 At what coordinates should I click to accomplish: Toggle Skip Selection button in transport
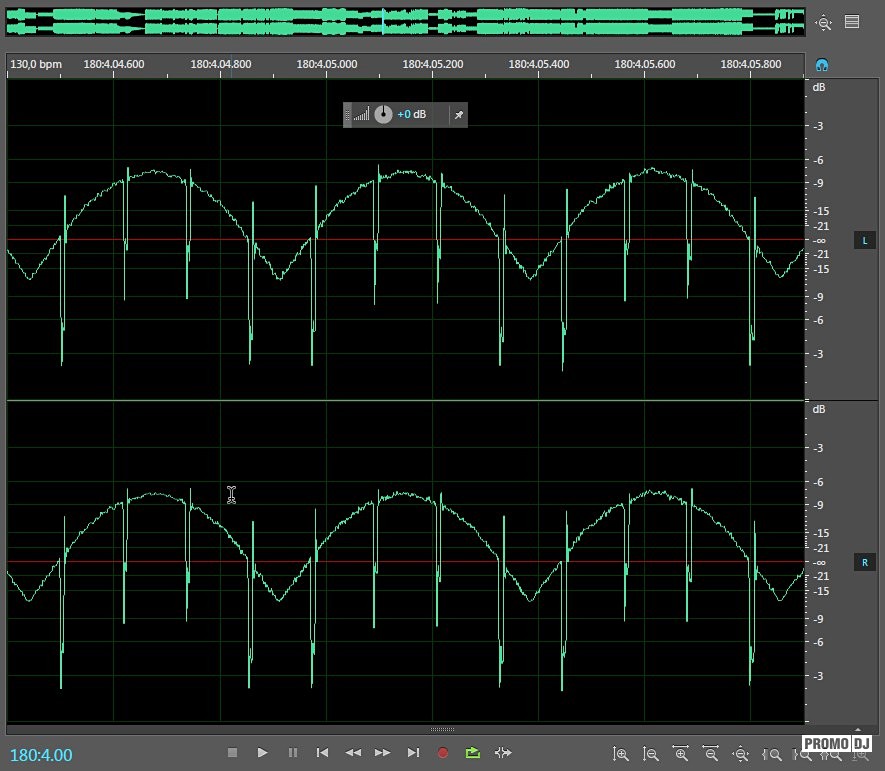point(503,752)
